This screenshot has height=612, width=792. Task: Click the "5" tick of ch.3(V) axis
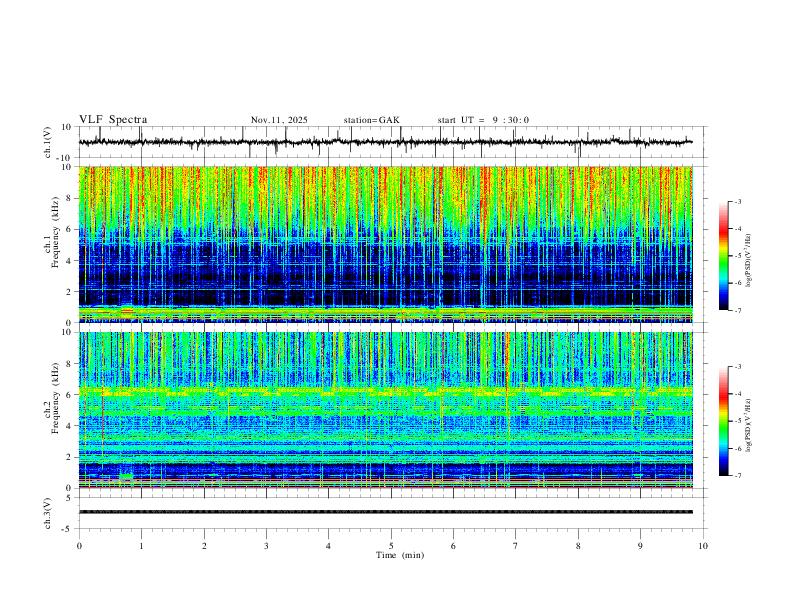pos(69,497)
